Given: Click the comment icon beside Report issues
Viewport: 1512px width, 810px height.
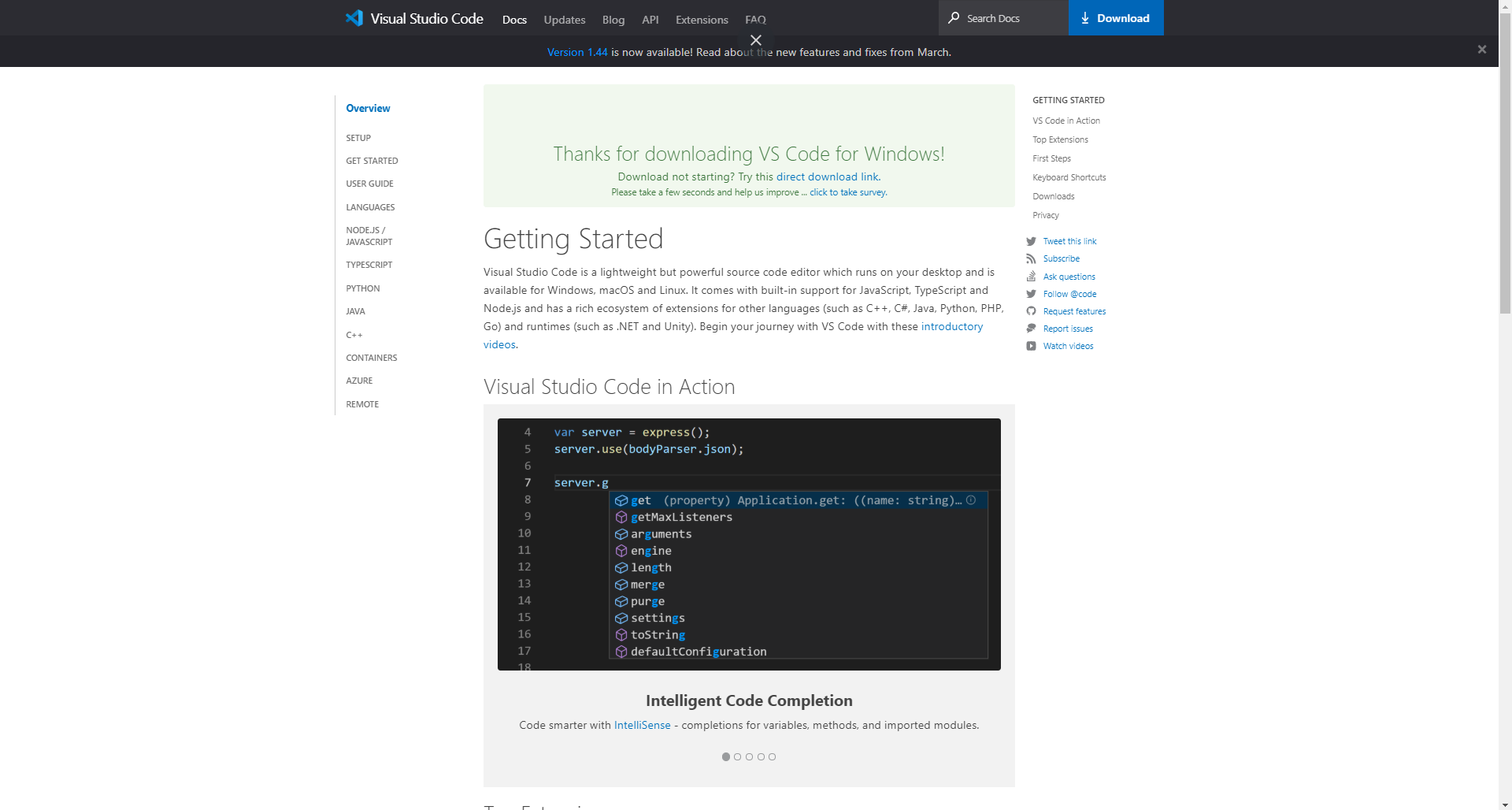Looking at the screenshot, I should (x=1031, y=329).
